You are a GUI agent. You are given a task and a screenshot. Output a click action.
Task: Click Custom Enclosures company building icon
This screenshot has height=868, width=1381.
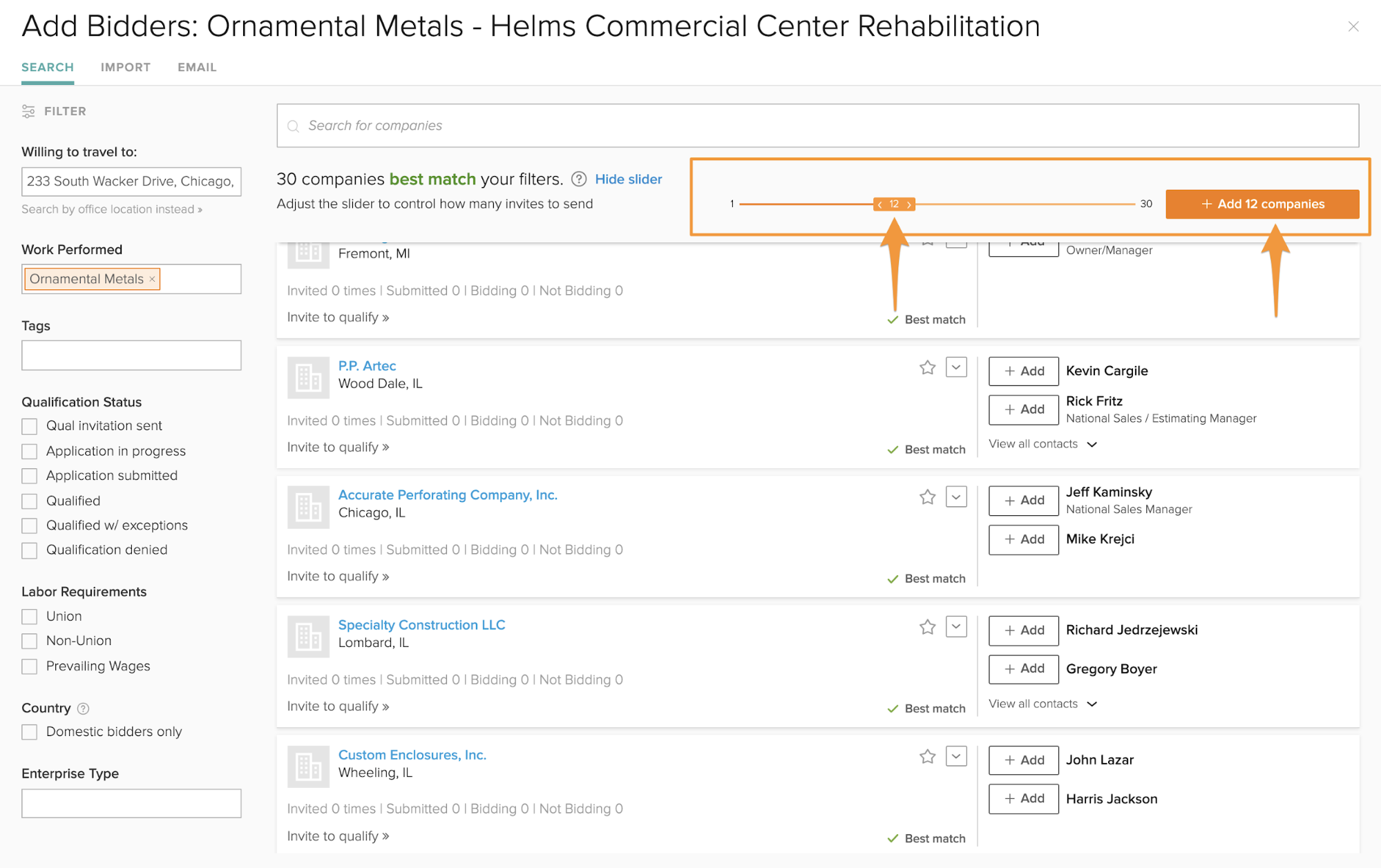pos(308,766)
